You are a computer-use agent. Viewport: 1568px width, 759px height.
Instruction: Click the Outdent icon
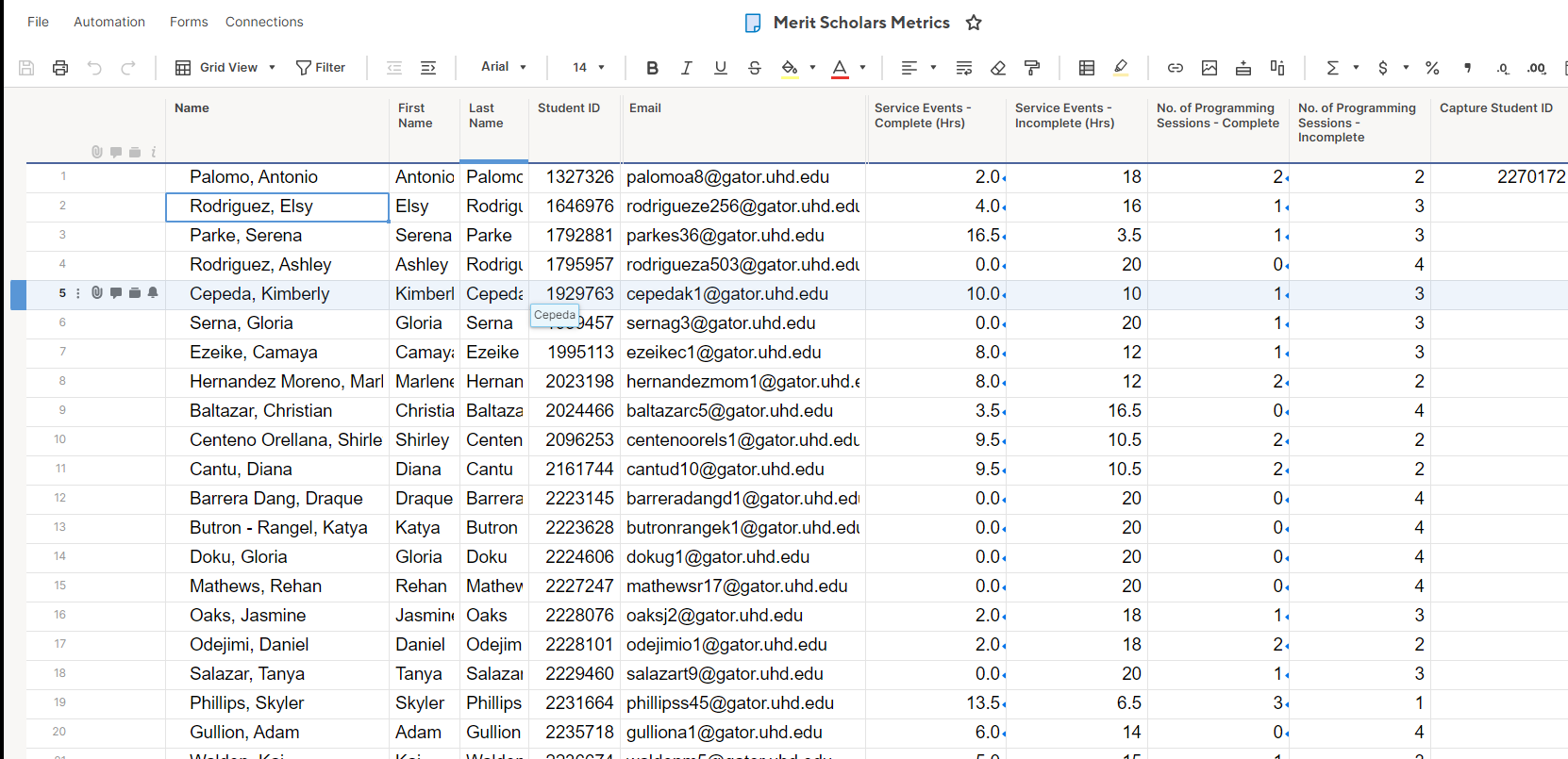click(394, 68)
